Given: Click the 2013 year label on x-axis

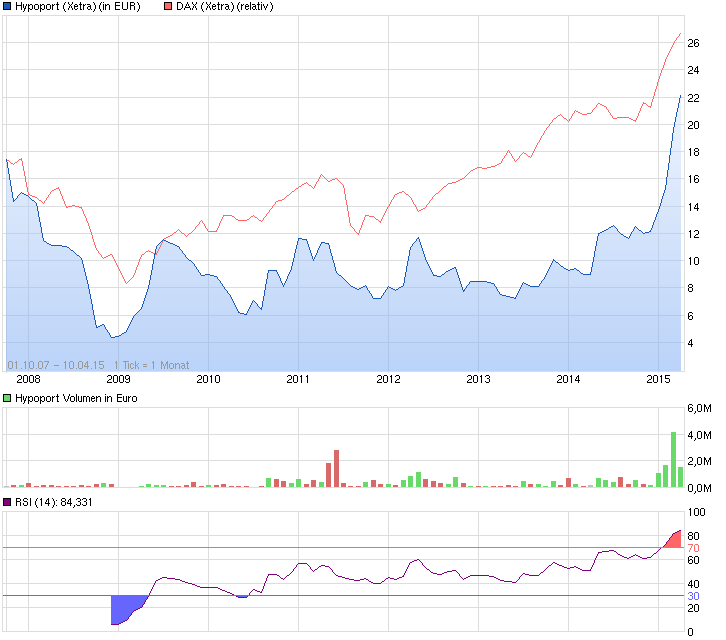Looking at the screenshot, I should [478, 379].
